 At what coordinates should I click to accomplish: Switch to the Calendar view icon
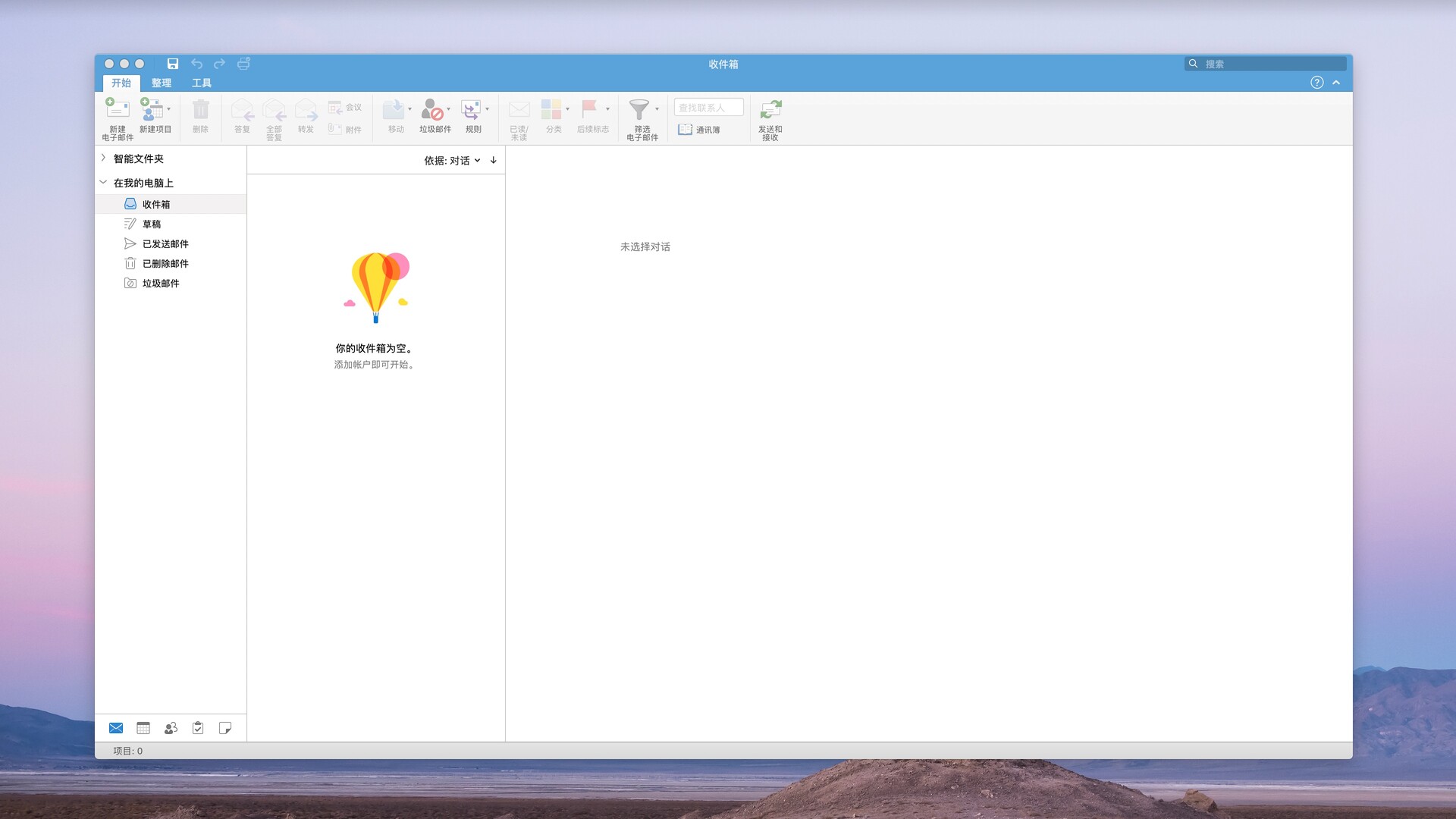[x=143, y=728]
